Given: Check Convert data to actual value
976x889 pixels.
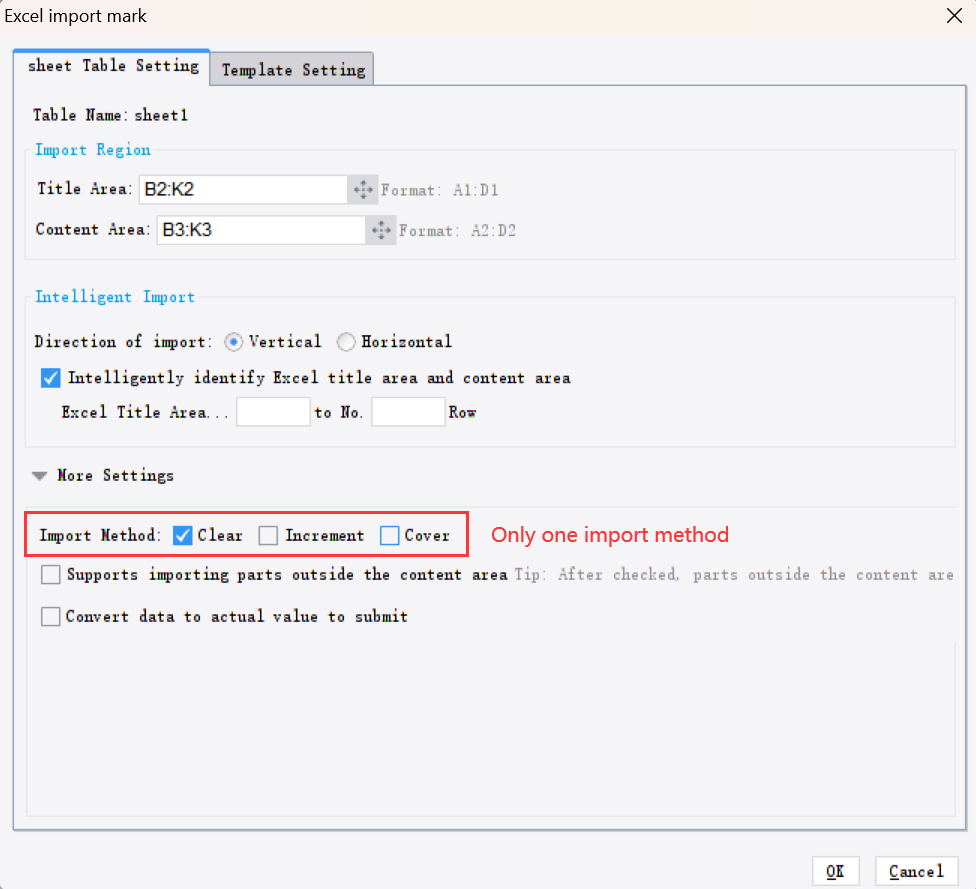Looking at the screenshot, I should [x=50, y=616].
